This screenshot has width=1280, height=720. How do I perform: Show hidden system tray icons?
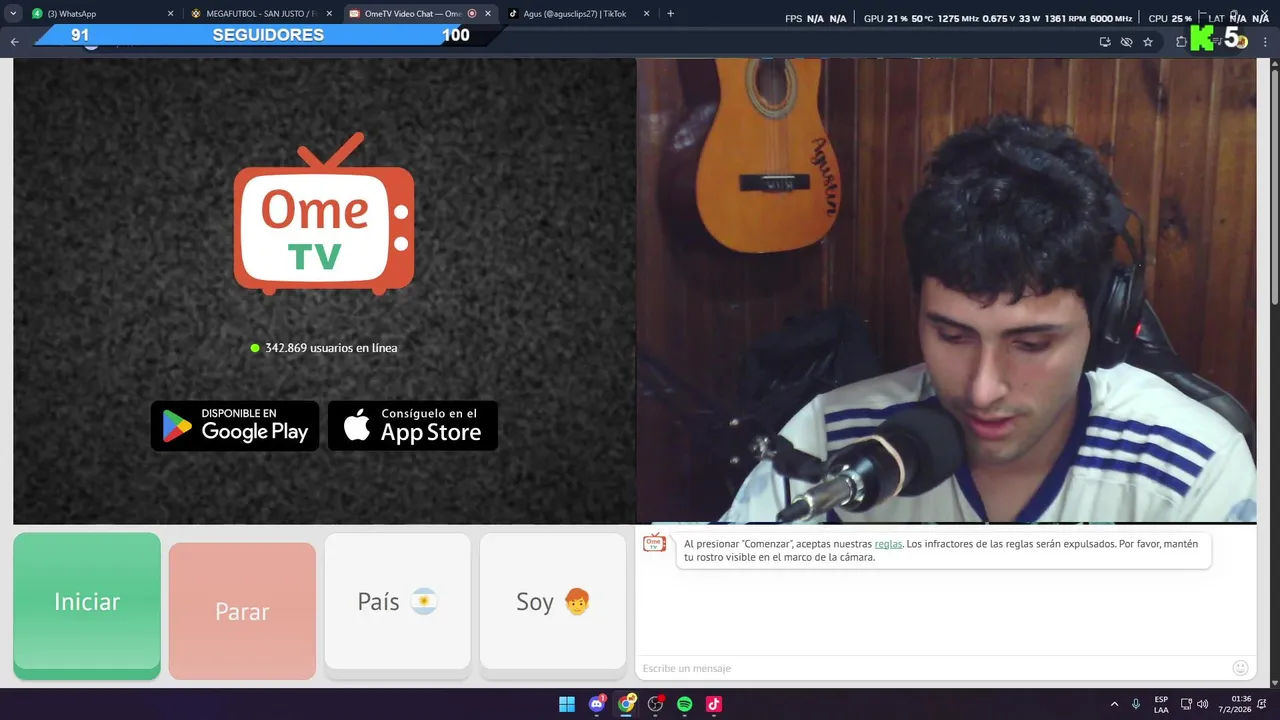click(x=1114, y=704)
